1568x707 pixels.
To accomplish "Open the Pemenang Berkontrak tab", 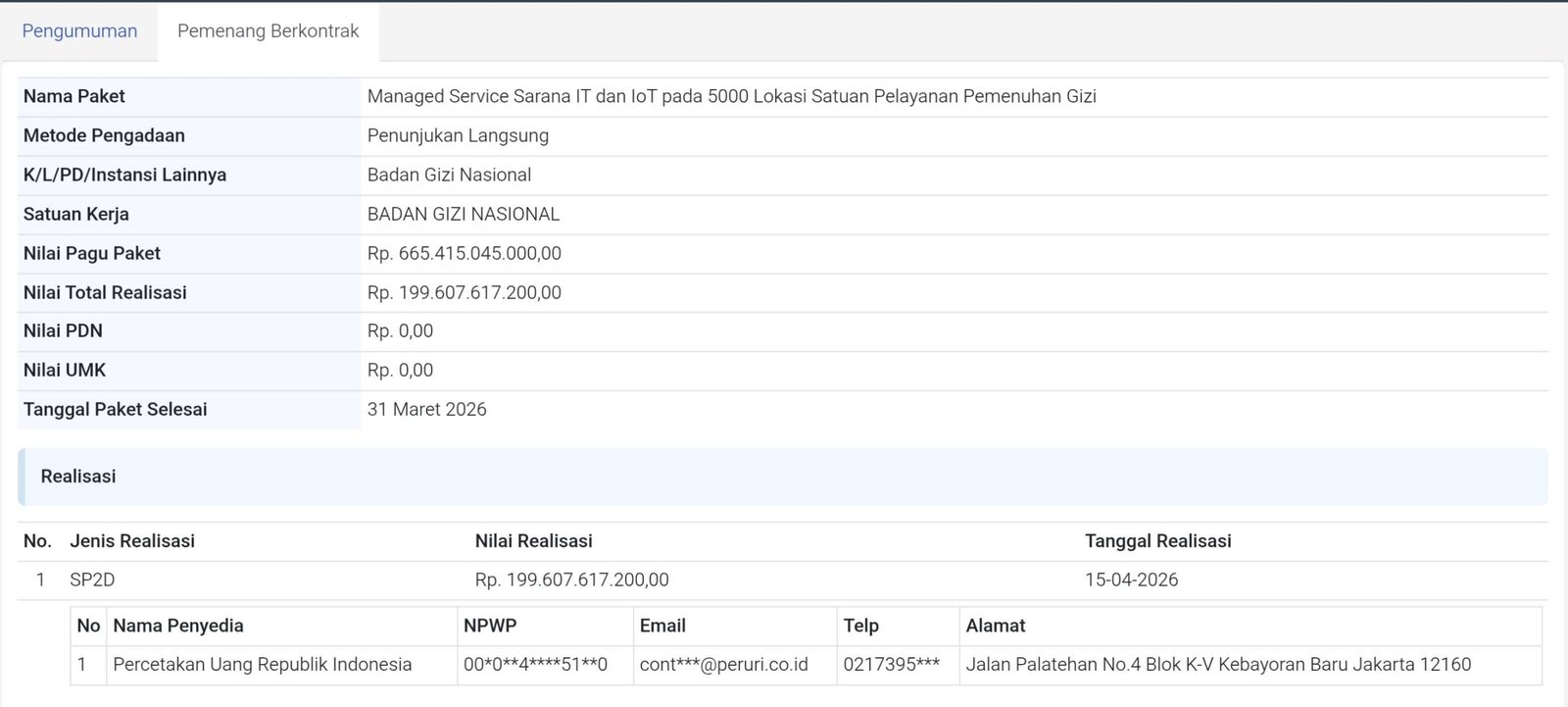I will pos(268,31).
